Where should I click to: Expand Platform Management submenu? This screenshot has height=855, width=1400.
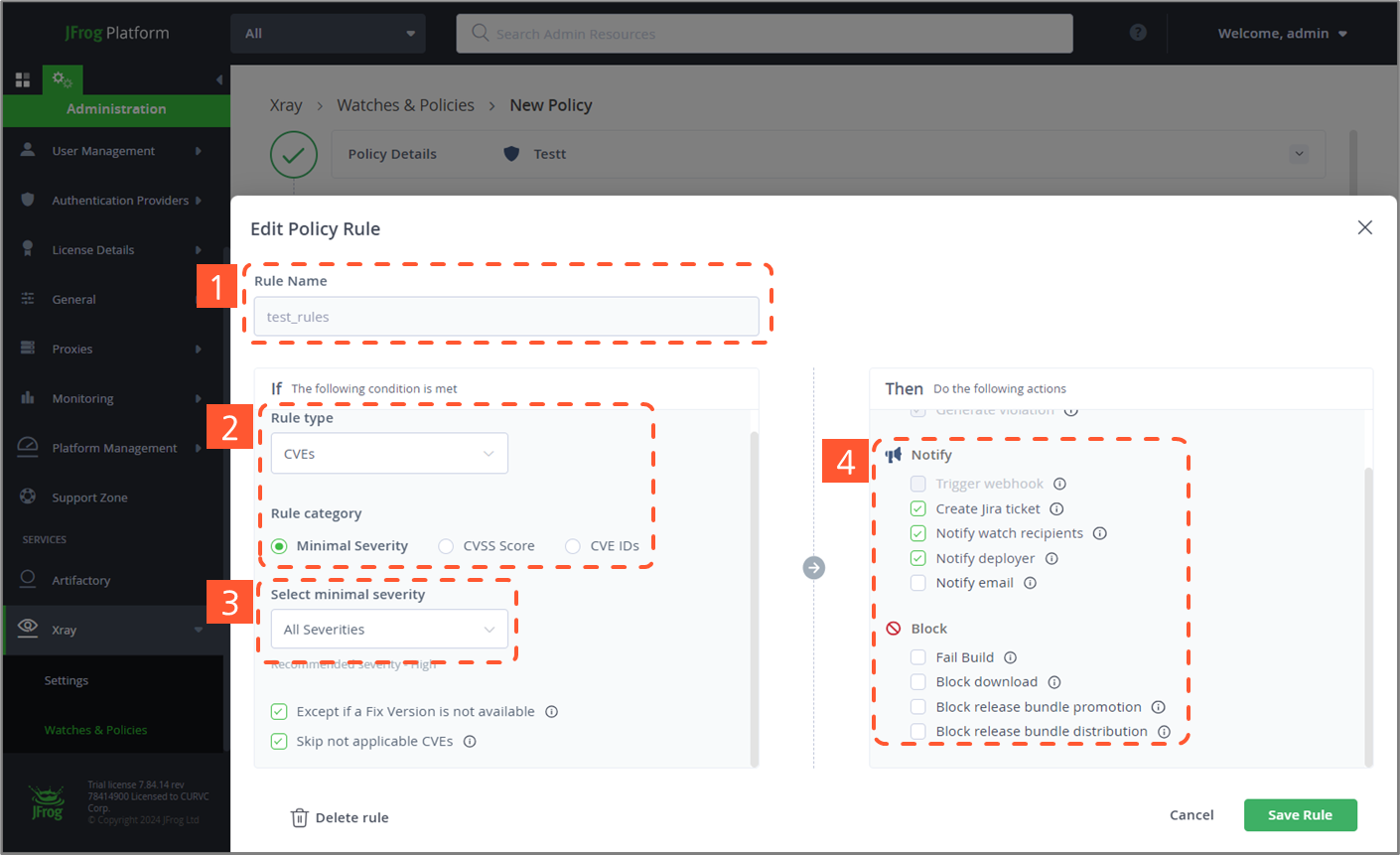pyautogui.click(x=199, y=448)
